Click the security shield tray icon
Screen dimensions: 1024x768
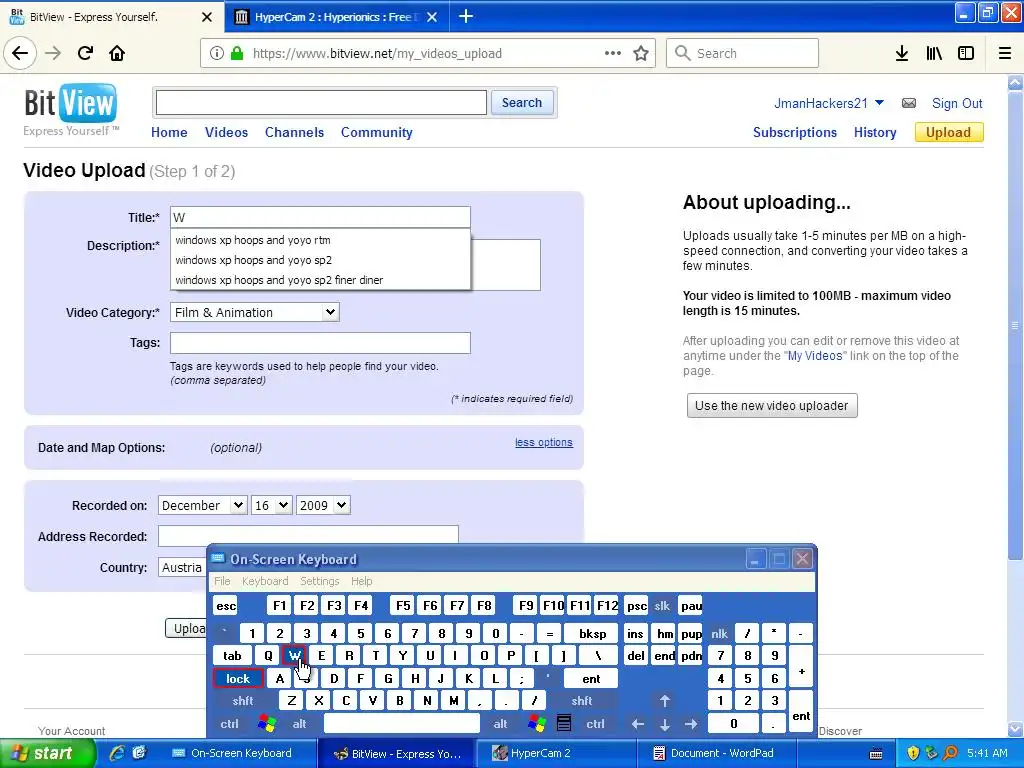click(913, 753)
